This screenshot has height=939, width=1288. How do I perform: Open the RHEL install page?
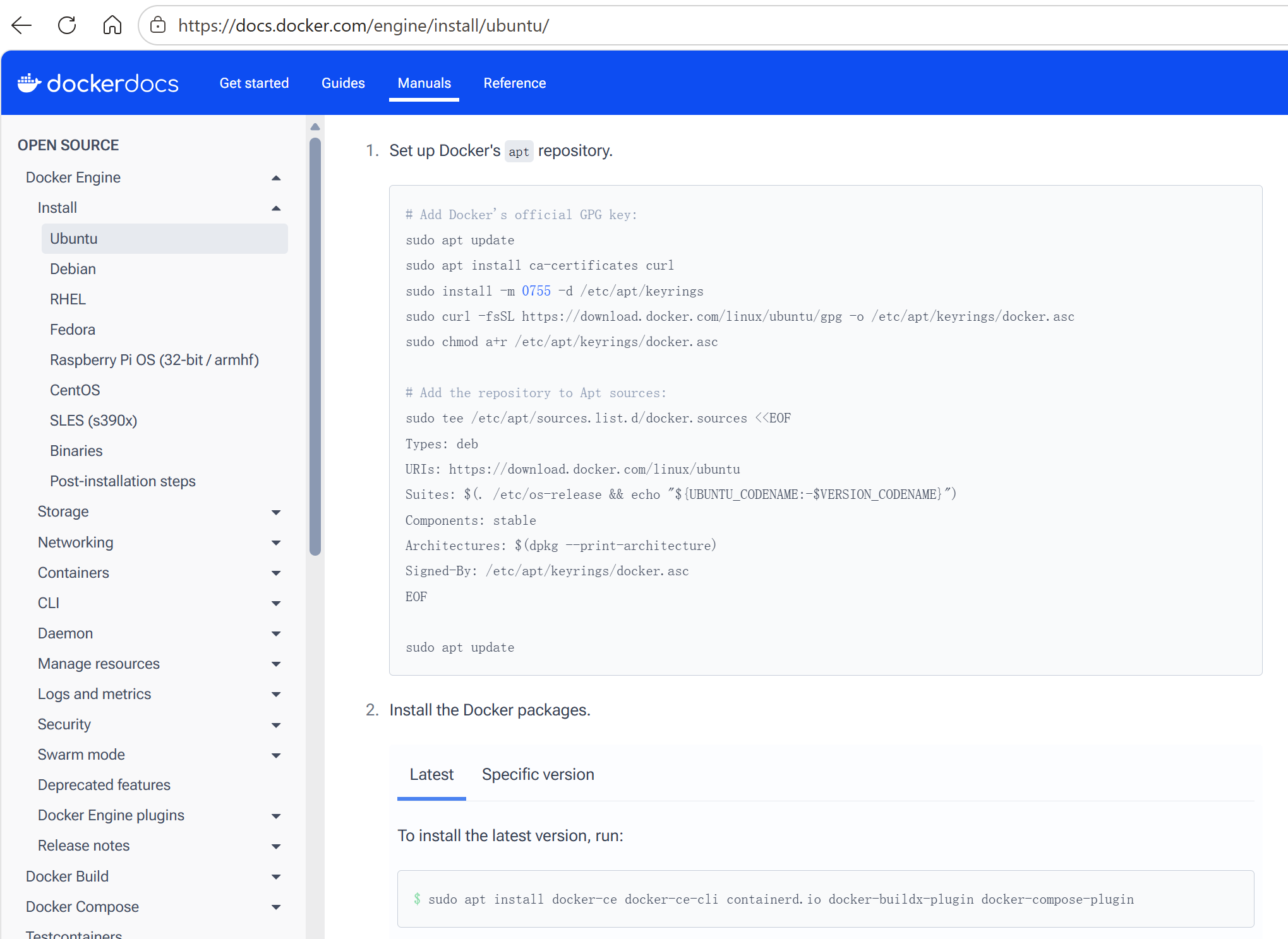pyautogui.click(x=68, y=299)
